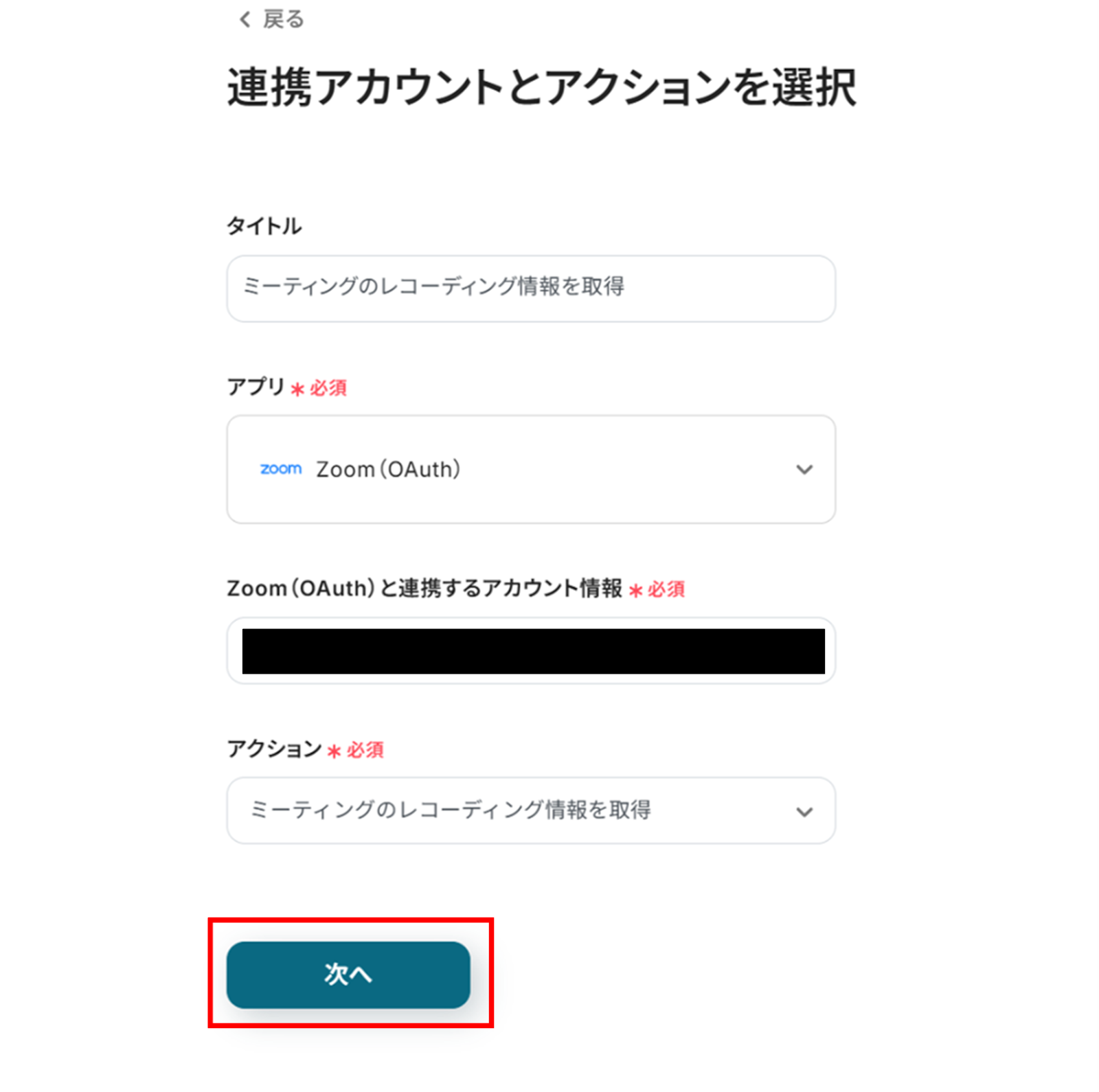
Task: Click the back chevron arrow icon
Action: click(245, 19)
